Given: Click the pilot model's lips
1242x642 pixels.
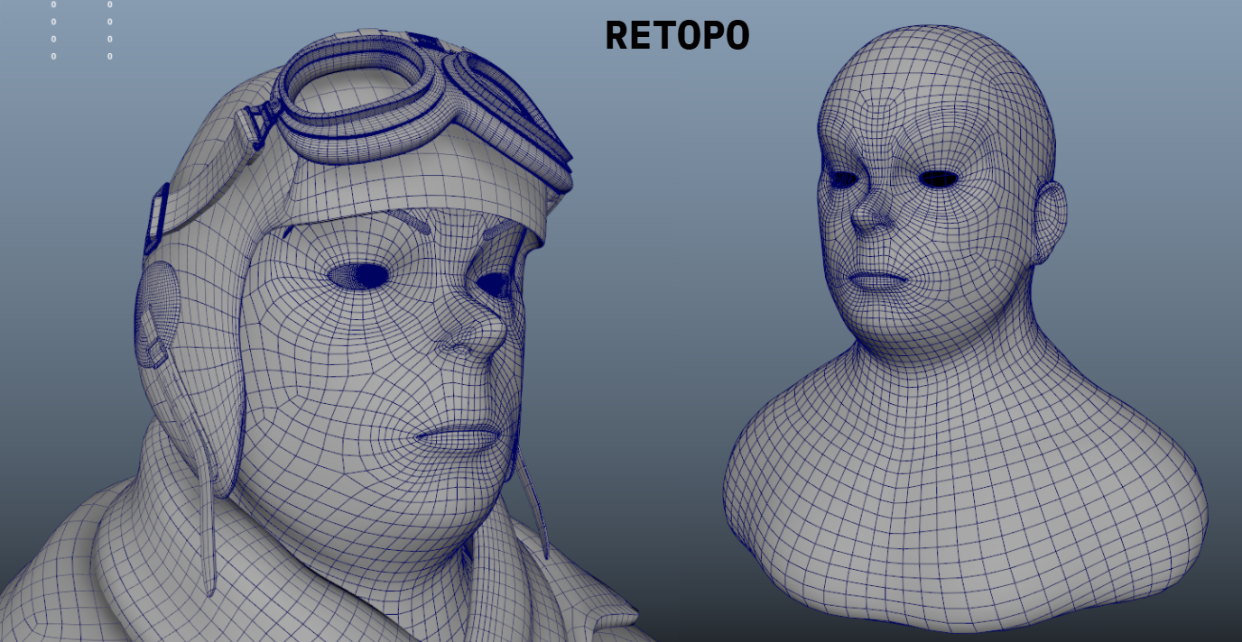Looking at the screenshot, I should click(x=460, y=437).
